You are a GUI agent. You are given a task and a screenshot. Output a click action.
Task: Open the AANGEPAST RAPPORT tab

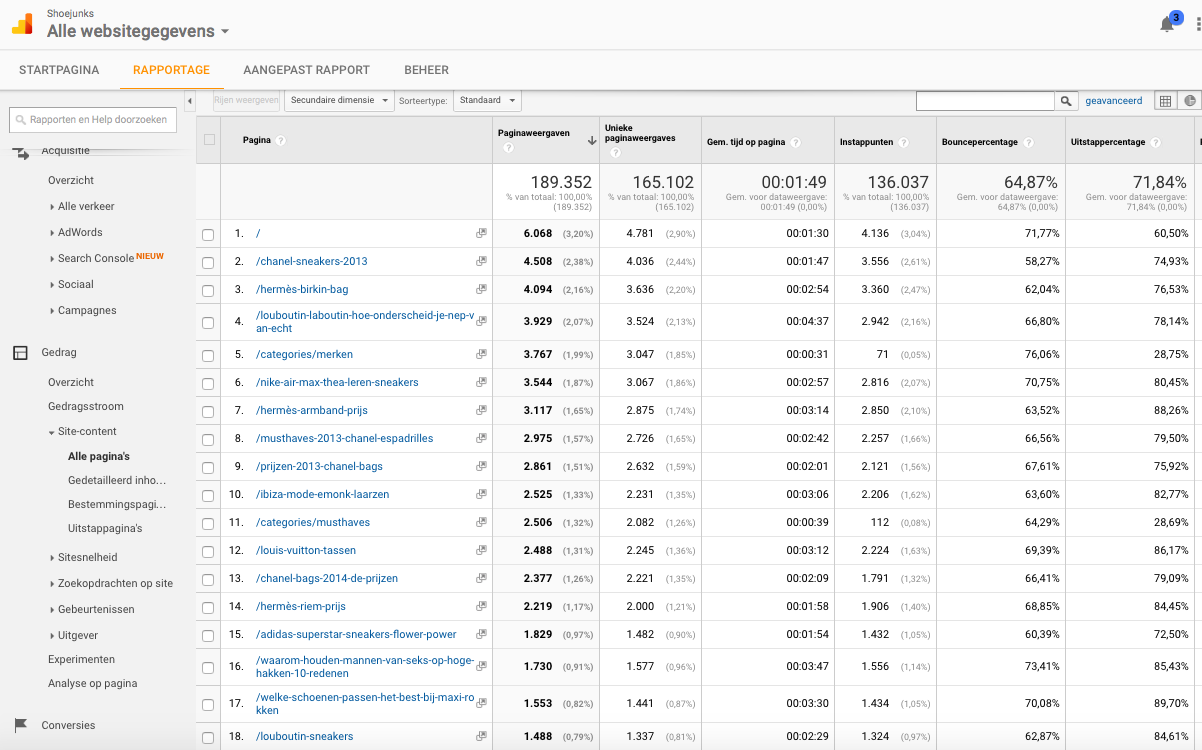[x=306, y=70]
